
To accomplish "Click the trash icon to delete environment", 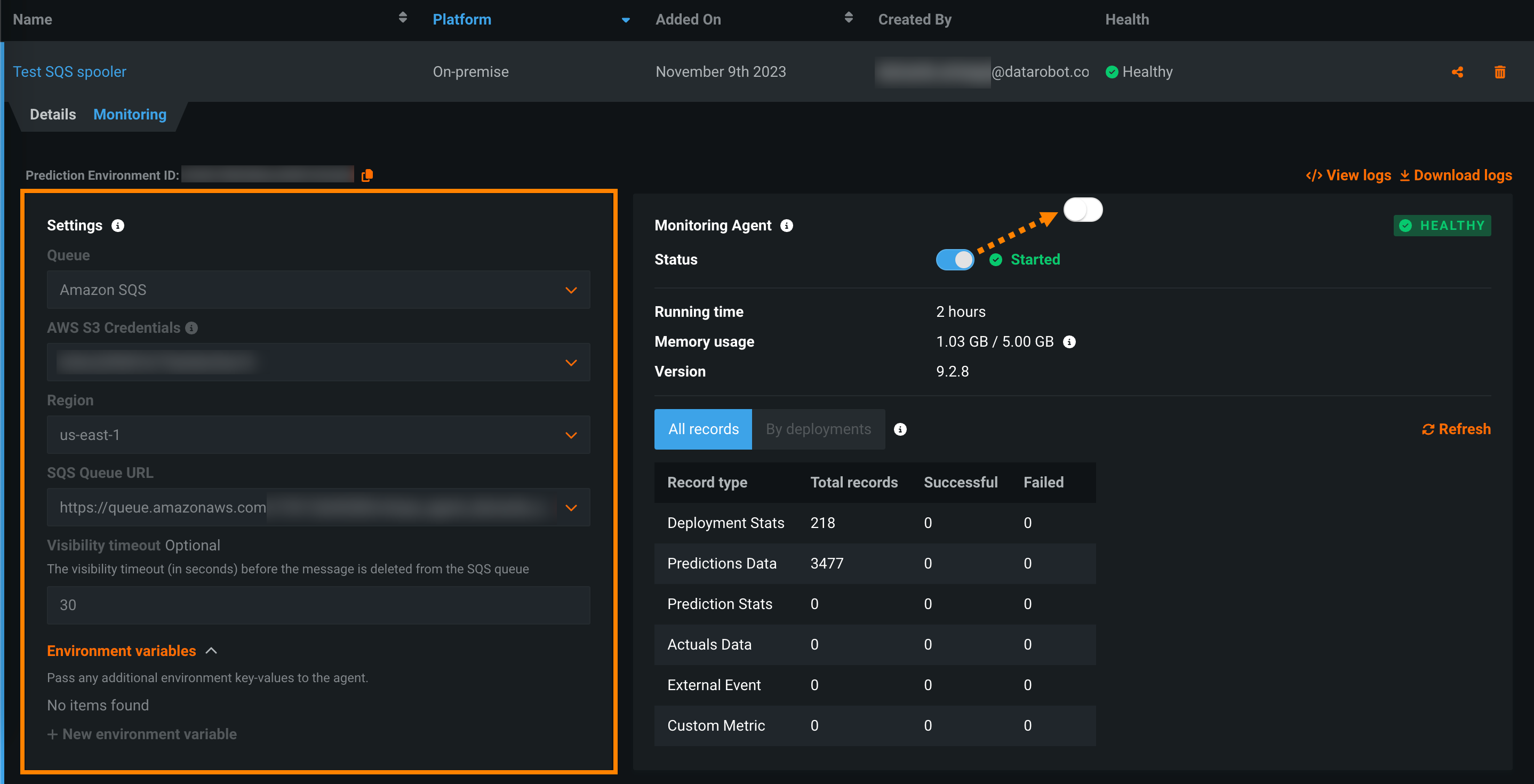I will (1499, 72).
